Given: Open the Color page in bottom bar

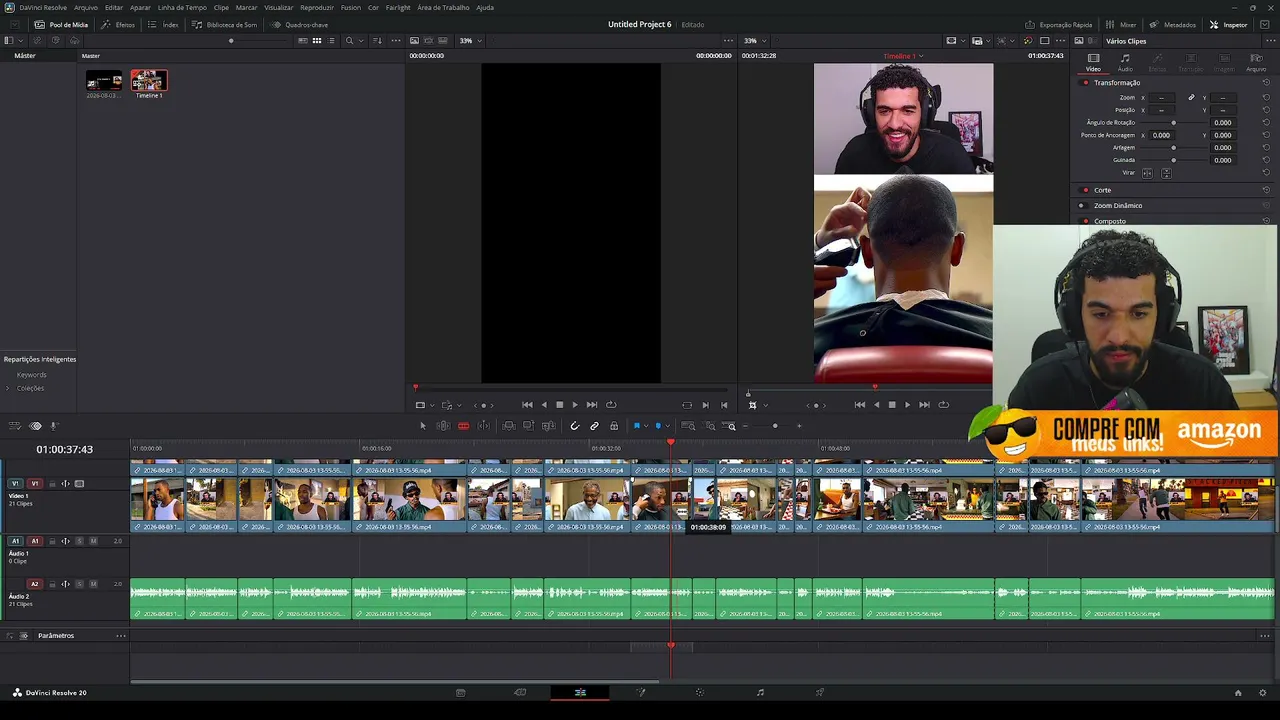Looking at the screenshot, I should click(x=700, y=692).
